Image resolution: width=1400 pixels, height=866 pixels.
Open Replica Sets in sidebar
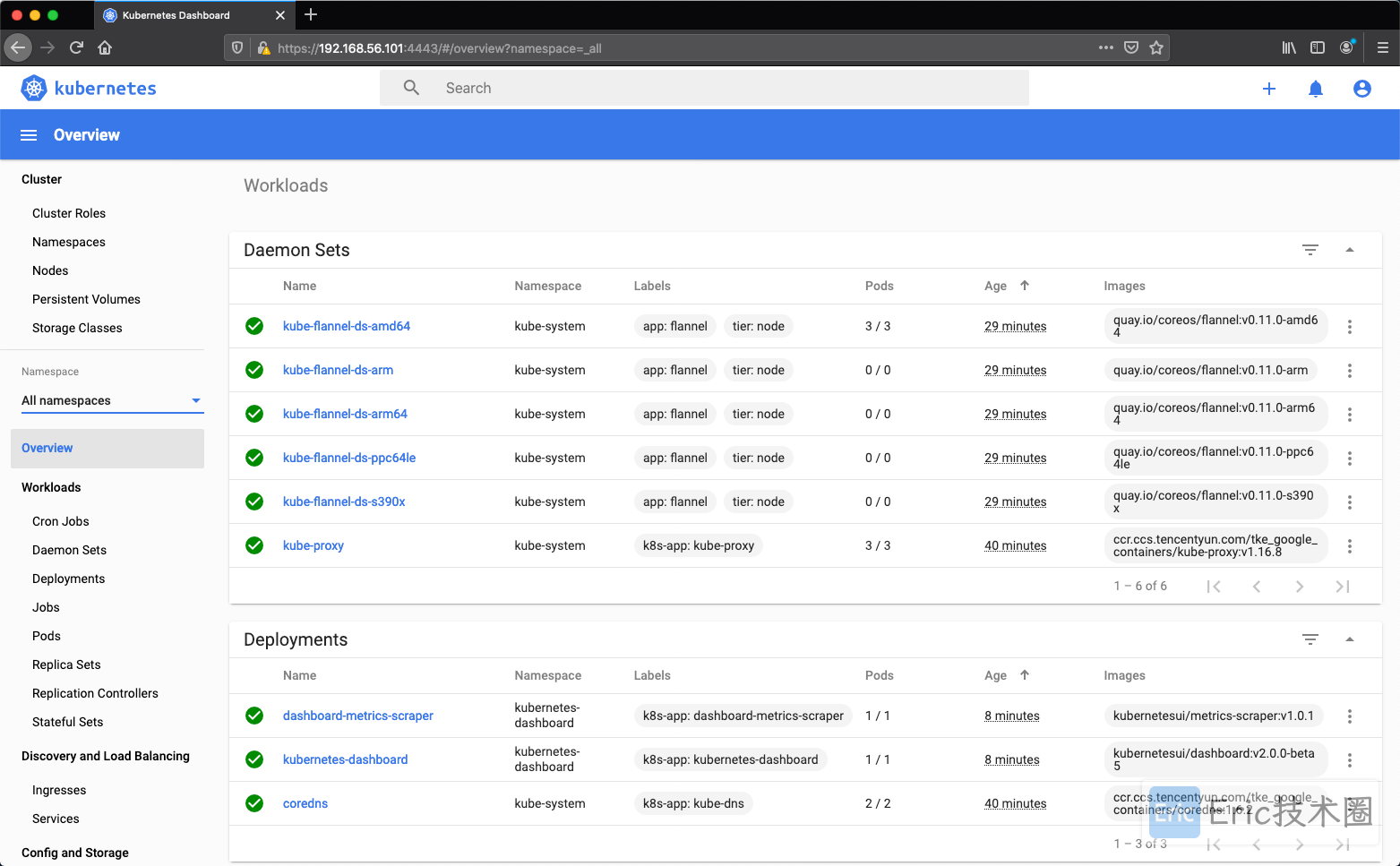tap(66, 665)
